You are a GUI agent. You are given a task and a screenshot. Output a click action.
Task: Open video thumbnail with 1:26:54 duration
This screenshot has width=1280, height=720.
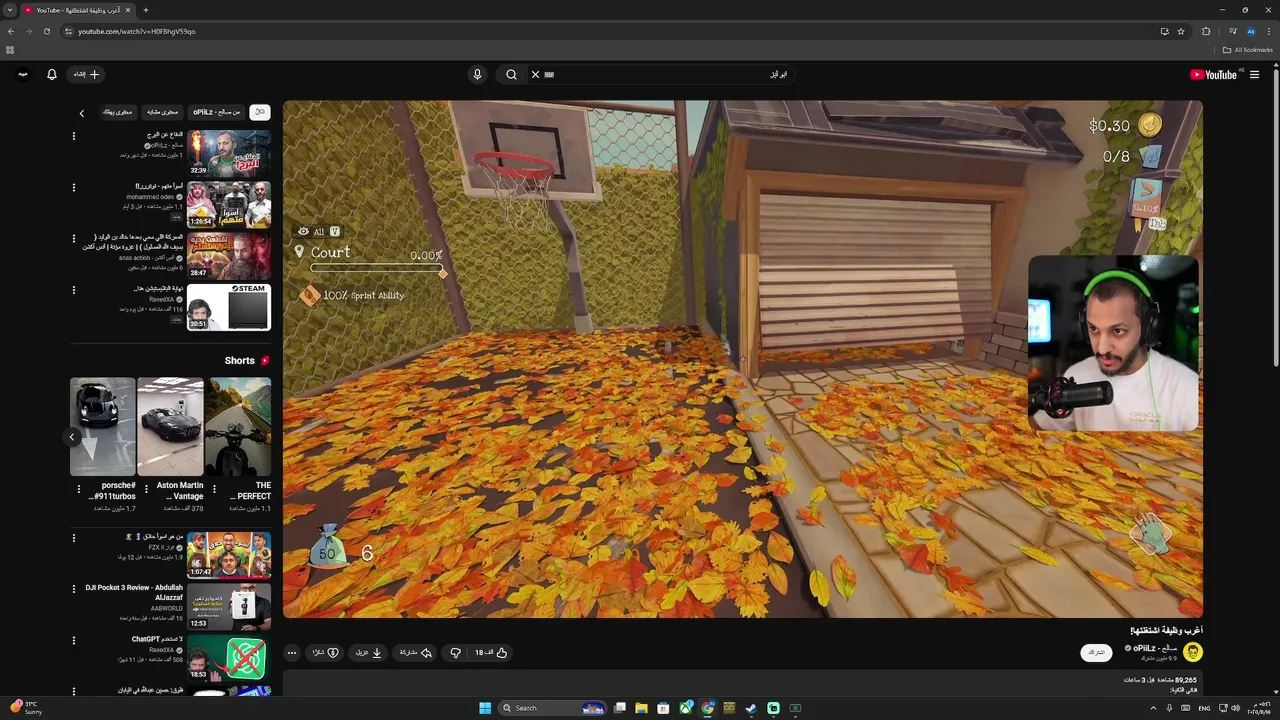228,204
